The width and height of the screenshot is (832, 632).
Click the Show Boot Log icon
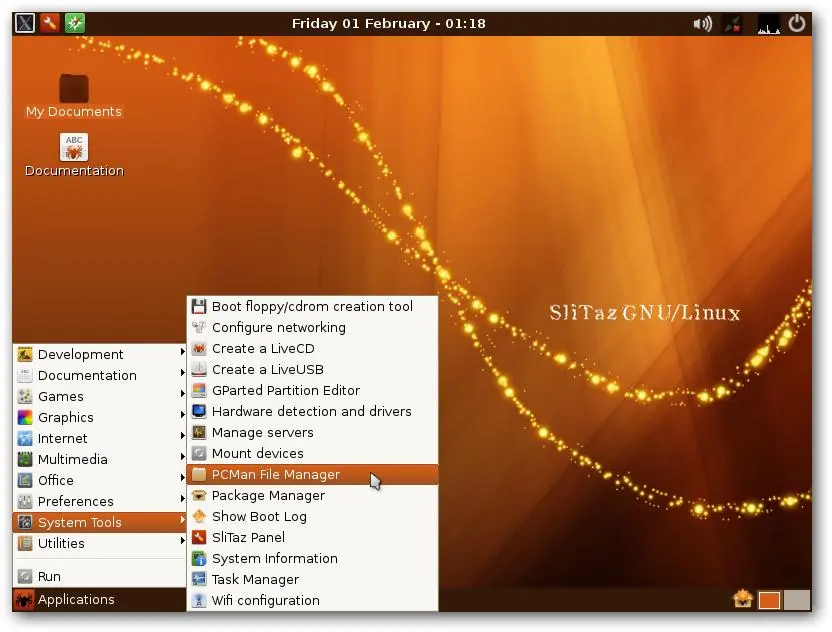(x=199, y=516)
